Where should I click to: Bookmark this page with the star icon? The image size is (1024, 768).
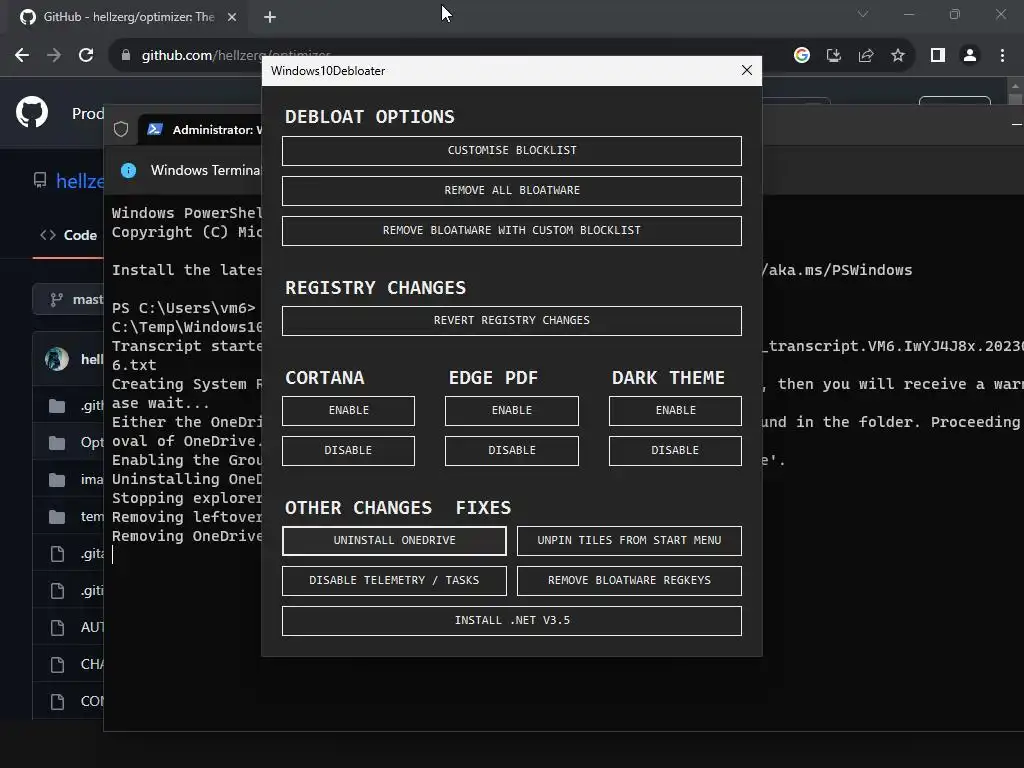click(898, 55)
